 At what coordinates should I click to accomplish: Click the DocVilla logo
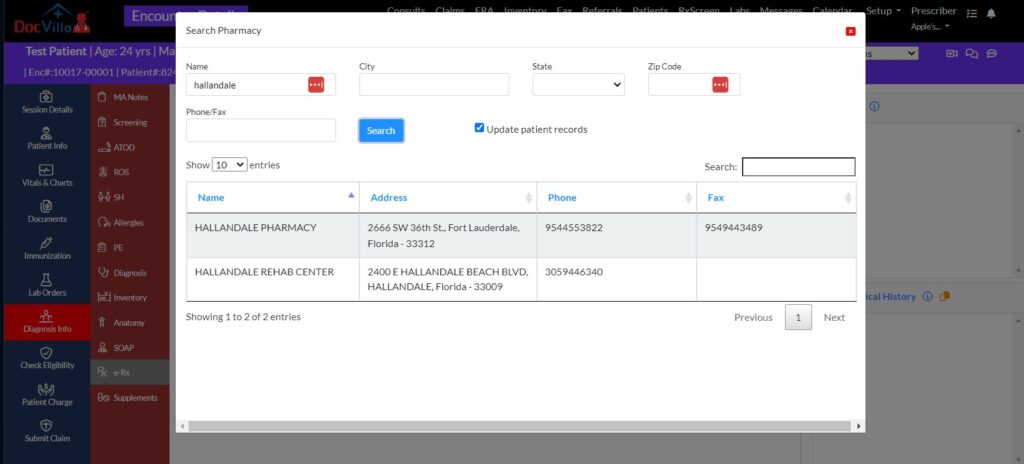[x=52, y=20]
